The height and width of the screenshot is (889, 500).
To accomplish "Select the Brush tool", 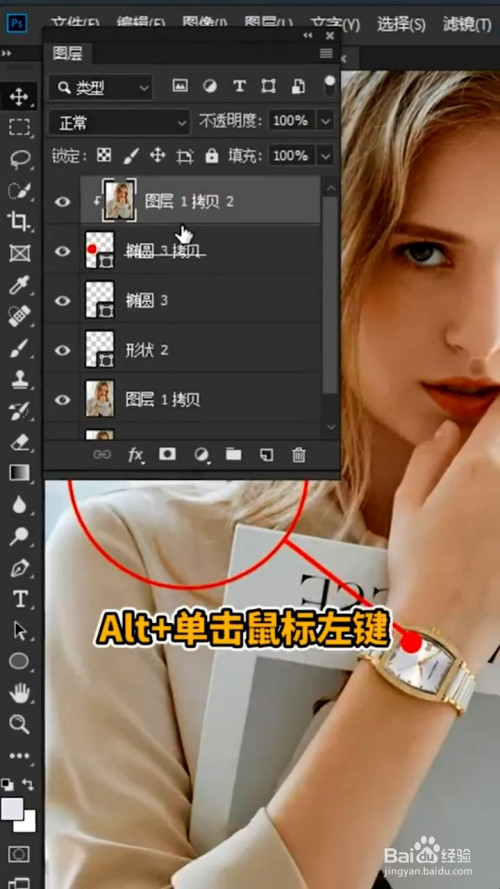I will [19, 348].
